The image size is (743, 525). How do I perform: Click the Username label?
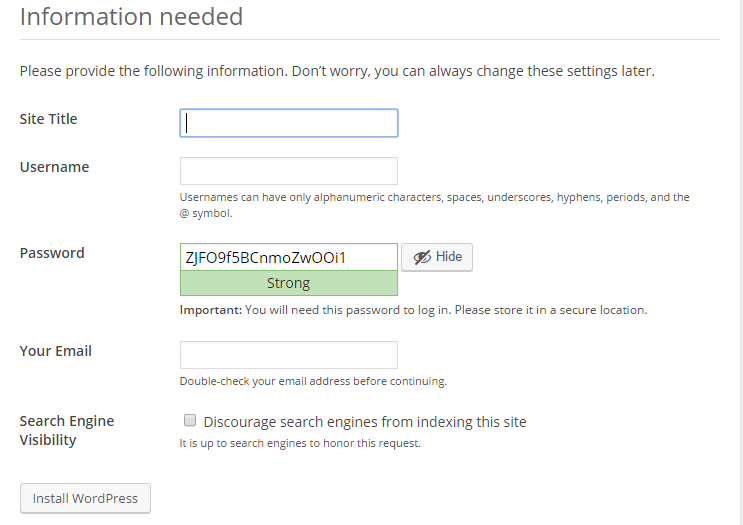[x=54, y=167]
